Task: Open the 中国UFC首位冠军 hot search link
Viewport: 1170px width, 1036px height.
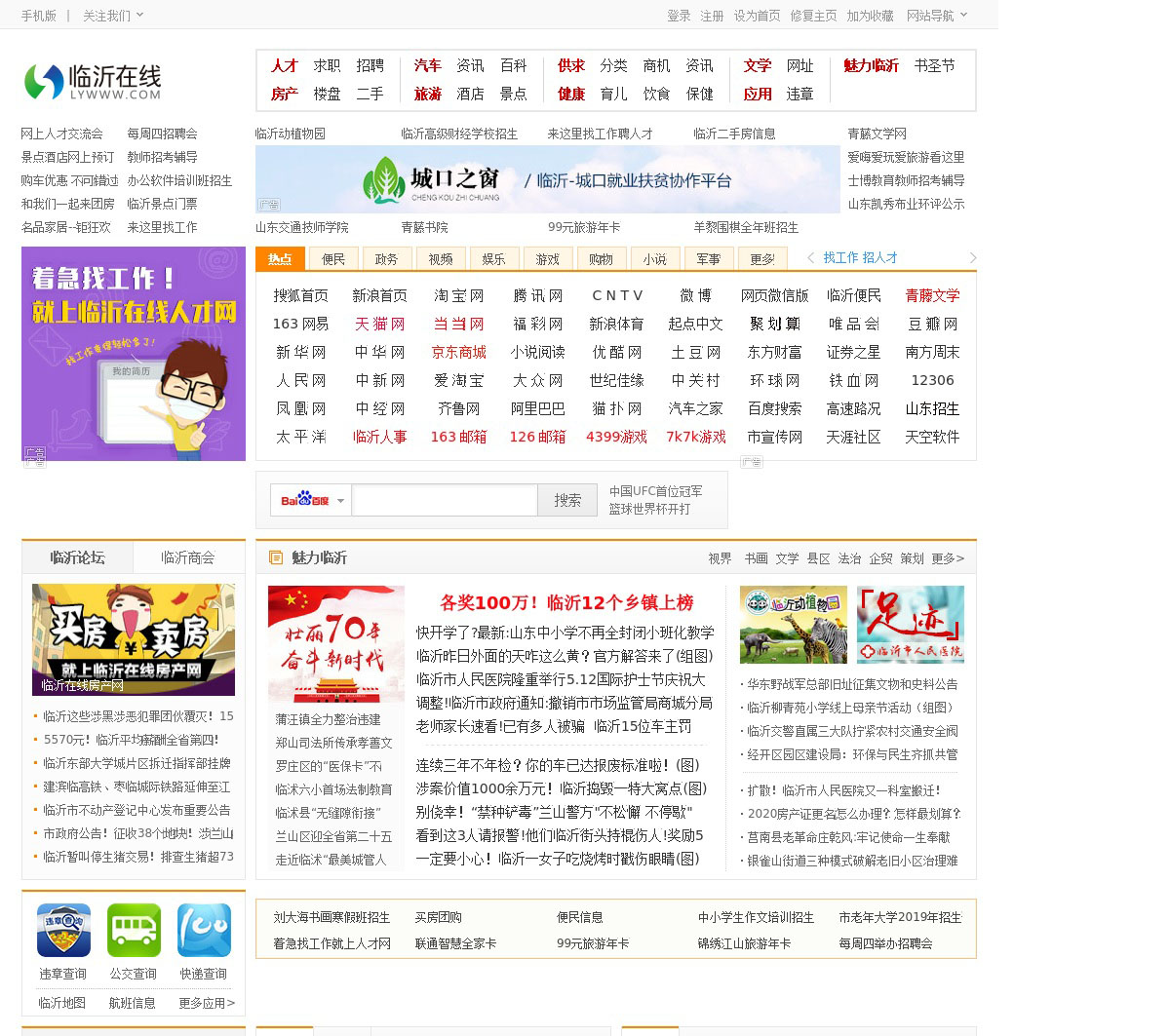Action: click(x=655, y=491)
